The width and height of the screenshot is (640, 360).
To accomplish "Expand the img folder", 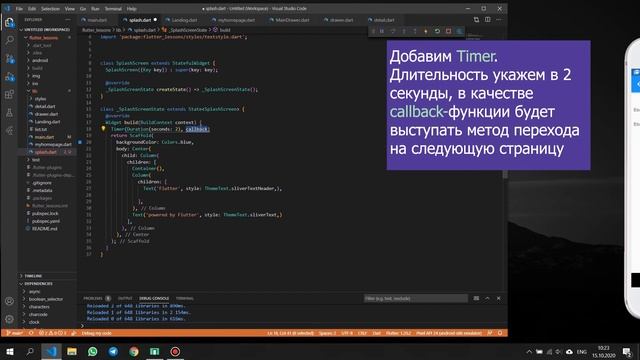I will click(36, 76).
